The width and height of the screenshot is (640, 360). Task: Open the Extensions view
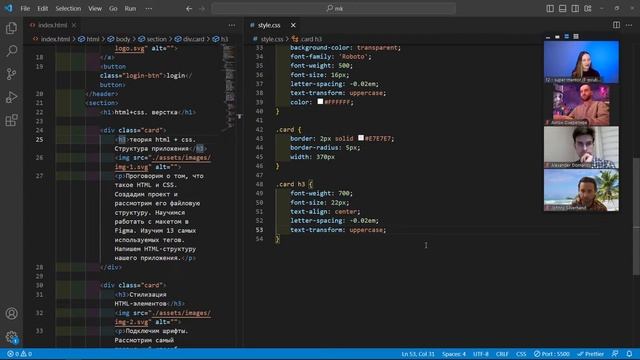[x=11, y=120]
